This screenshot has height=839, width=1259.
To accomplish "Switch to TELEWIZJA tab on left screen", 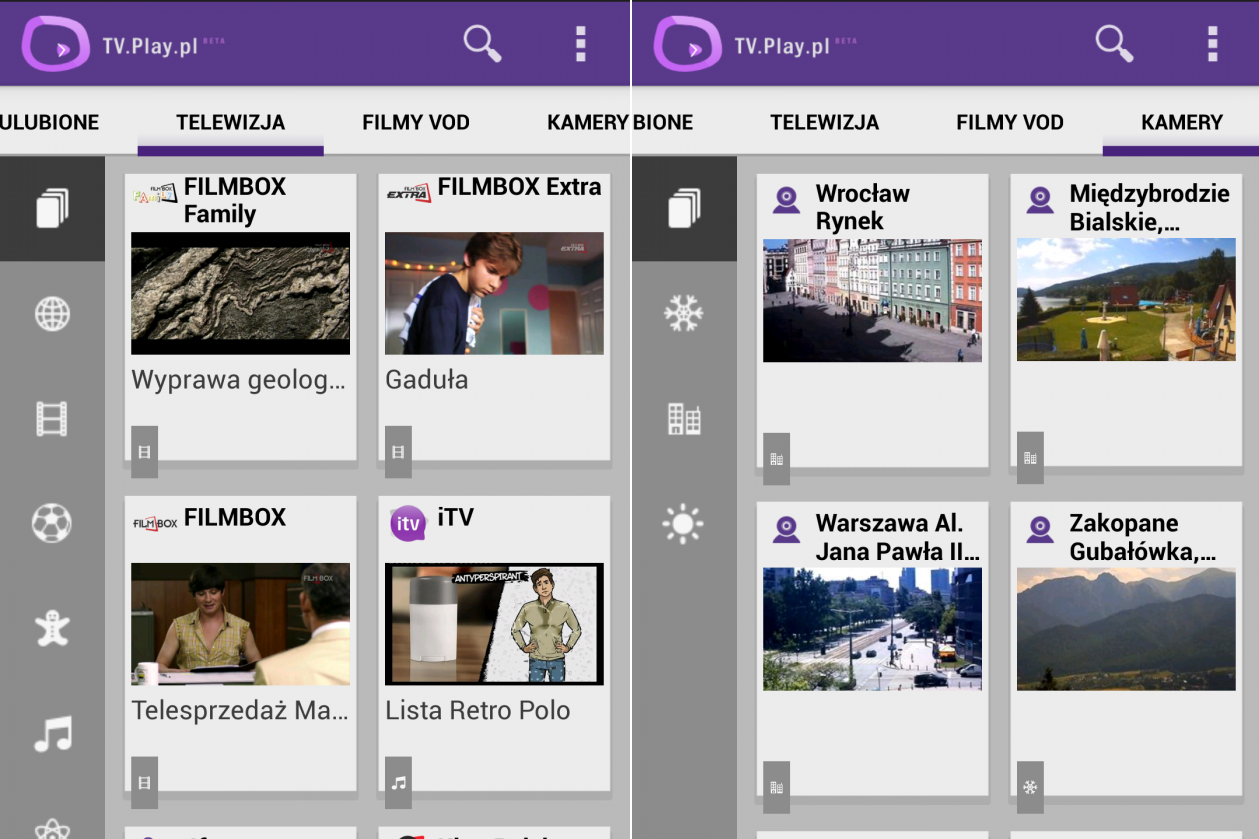I will click(231, 122).
